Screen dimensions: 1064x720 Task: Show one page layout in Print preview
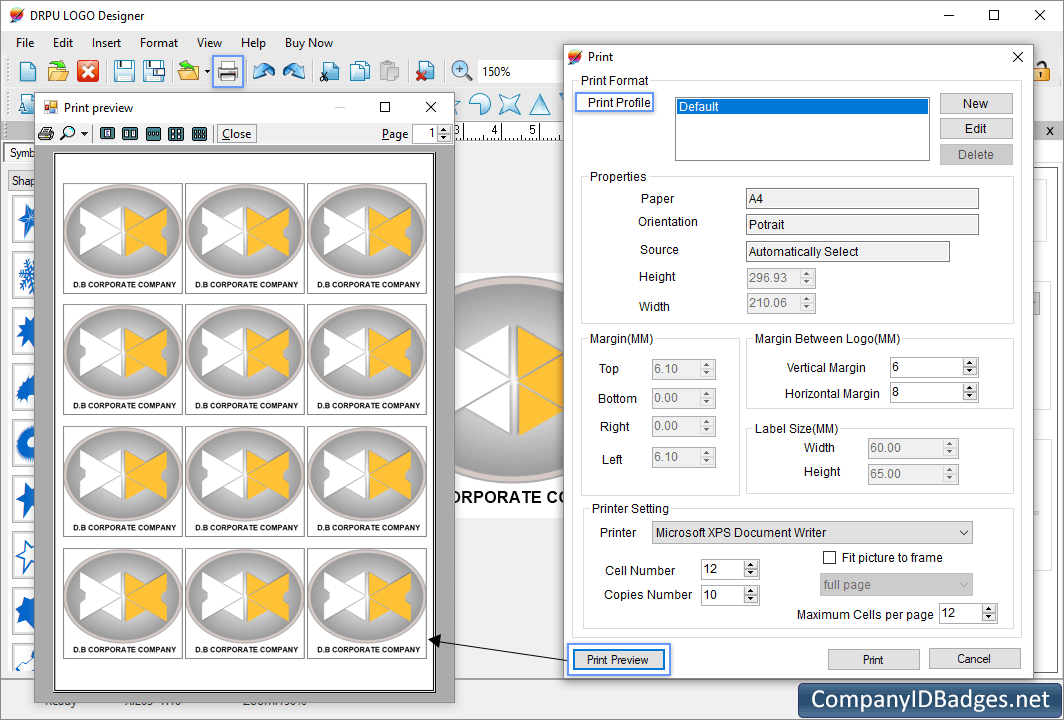coord(107,134)
